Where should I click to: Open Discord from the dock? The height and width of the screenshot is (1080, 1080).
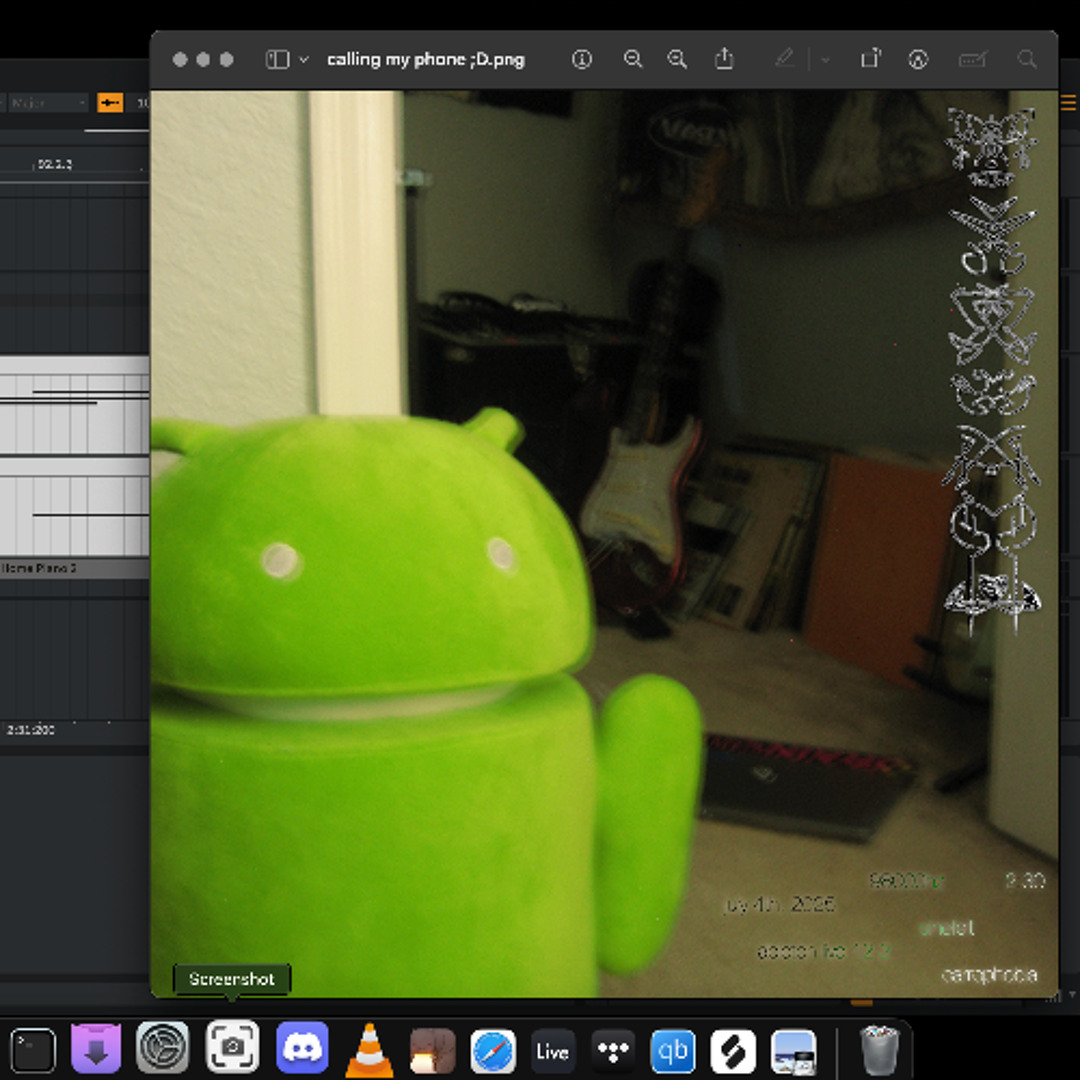click(x=302, y=1048)
